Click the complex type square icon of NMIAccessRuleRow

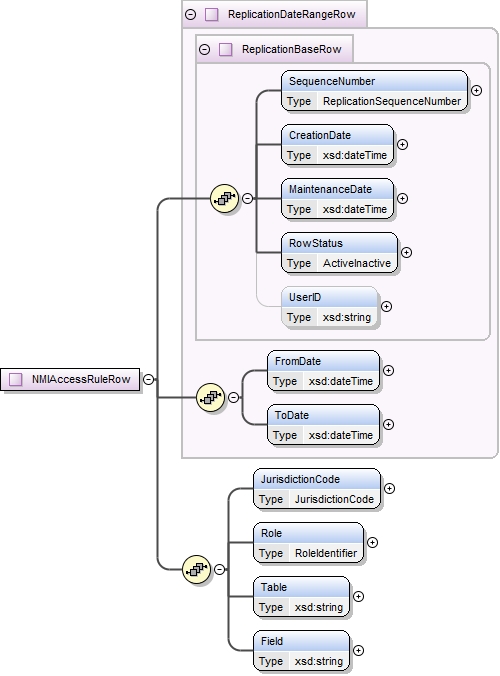coord(16,379)
